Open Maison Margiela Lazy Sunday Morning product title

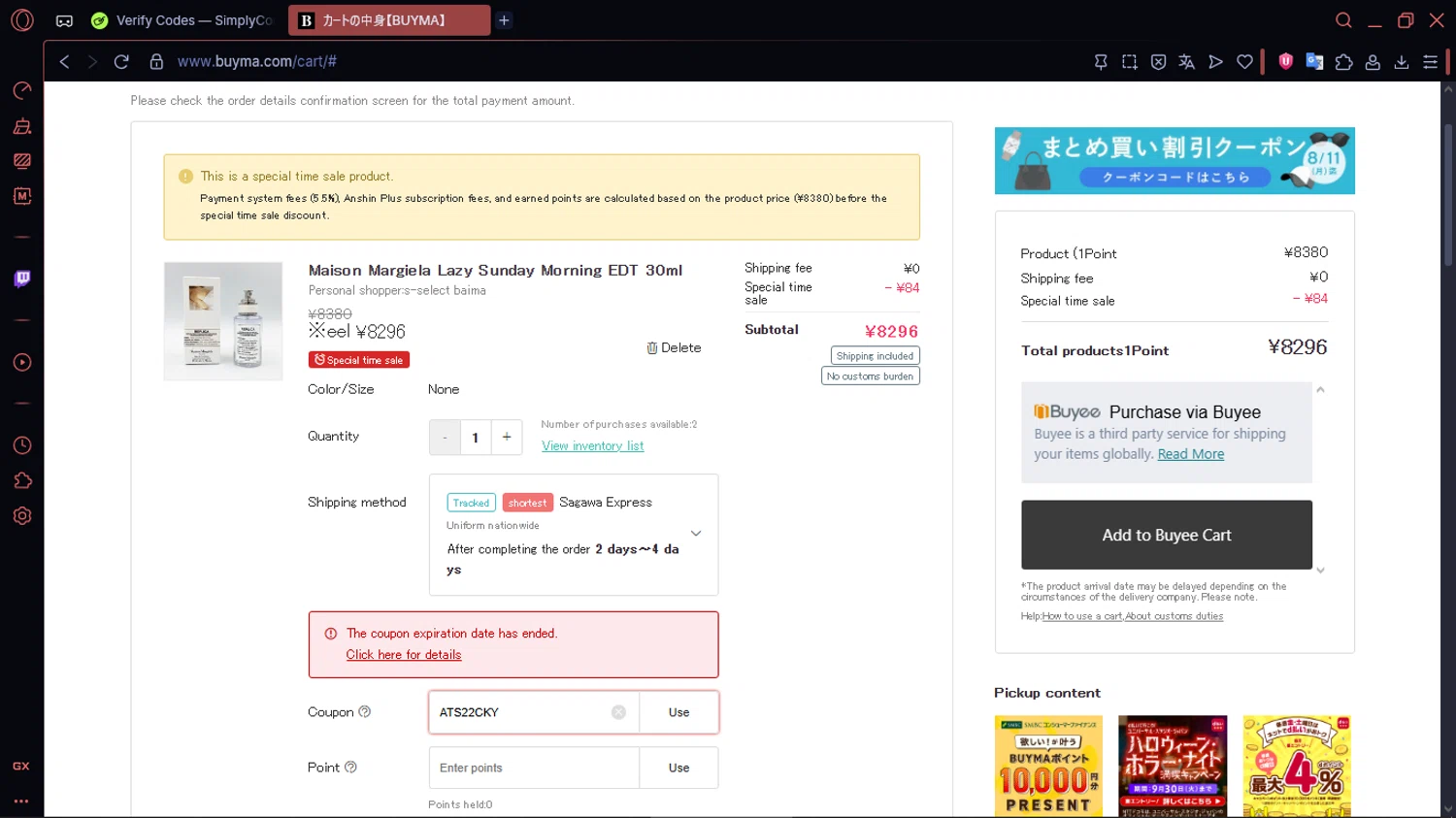pos(495,271)
